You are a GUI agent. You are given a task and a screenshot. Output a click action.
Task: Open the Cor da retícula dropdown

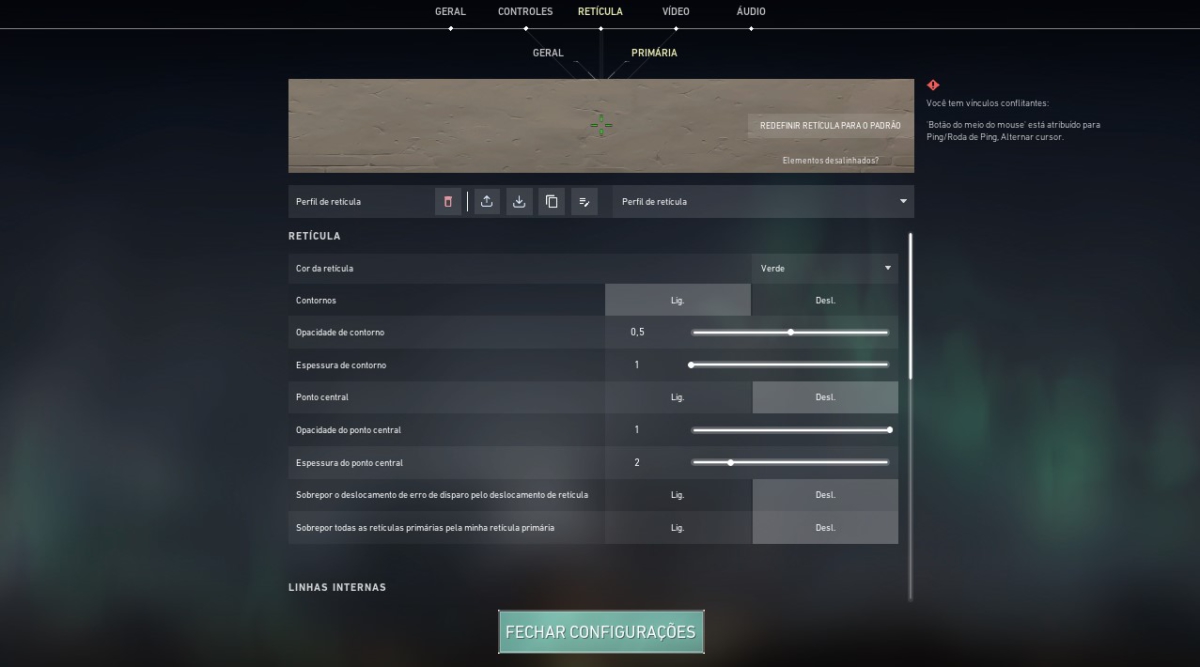coord(824,268)
